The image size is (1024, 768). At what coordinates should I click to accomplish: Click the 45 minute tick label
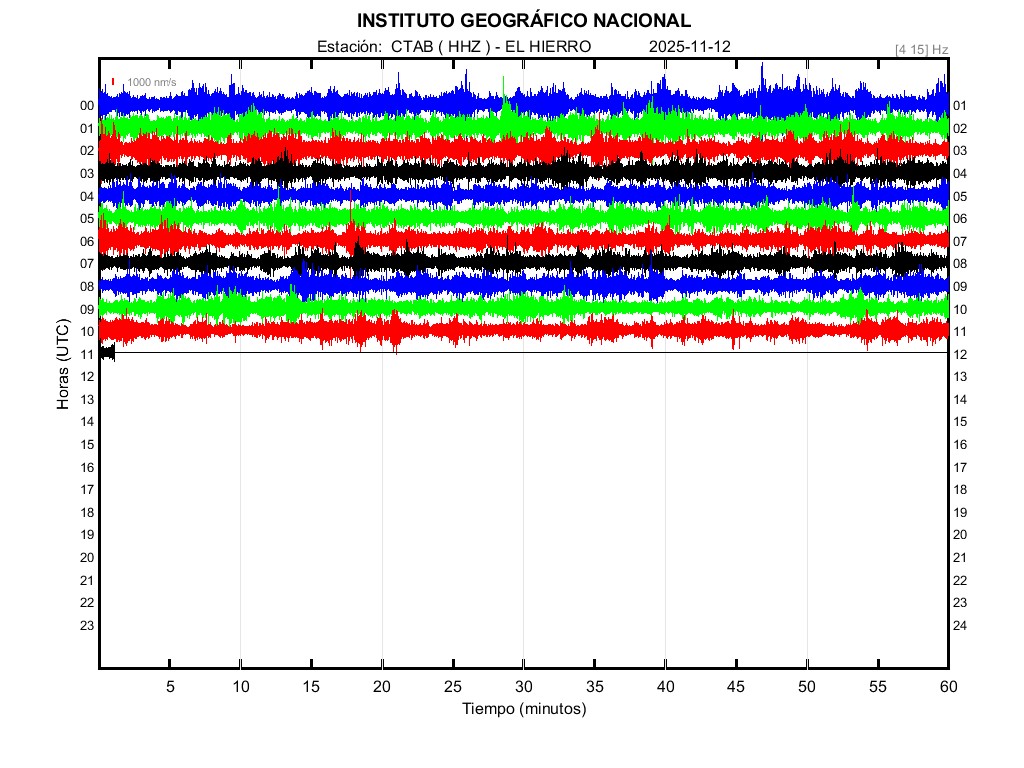736,687
